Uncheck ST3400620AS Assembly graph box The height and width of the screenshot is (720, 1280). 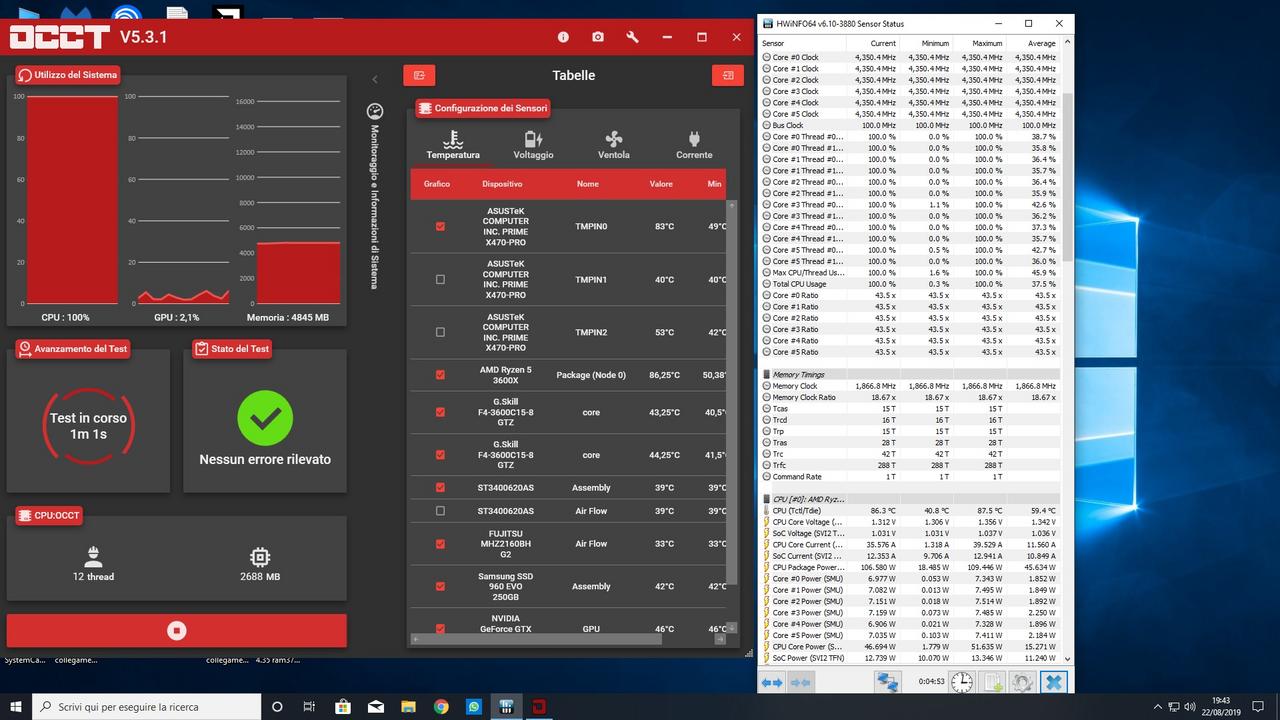click(x=440, y=488)
